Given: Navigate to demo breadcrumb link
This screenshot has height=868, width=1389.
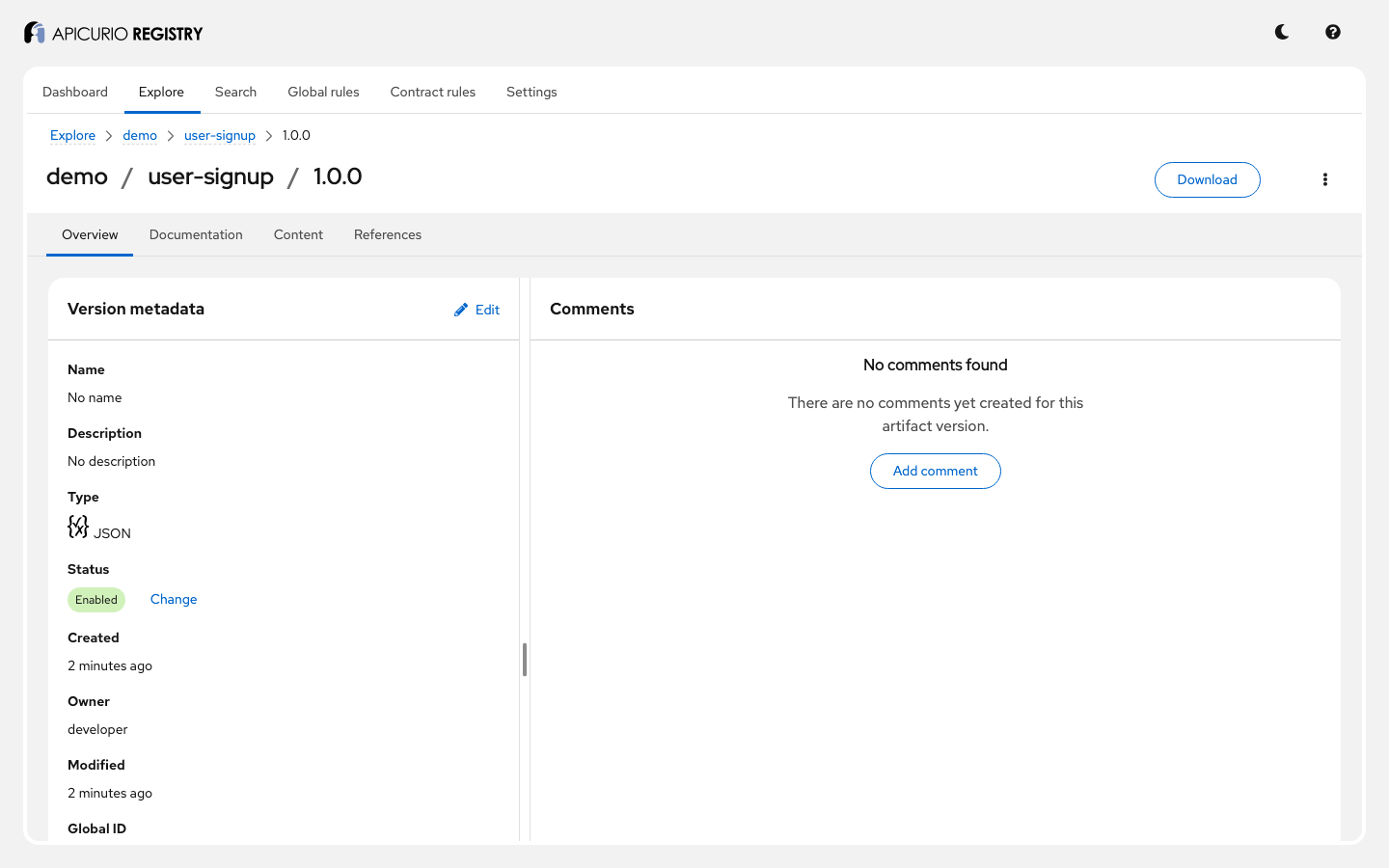Looking at the screenshot, I should tap(140, 135).
